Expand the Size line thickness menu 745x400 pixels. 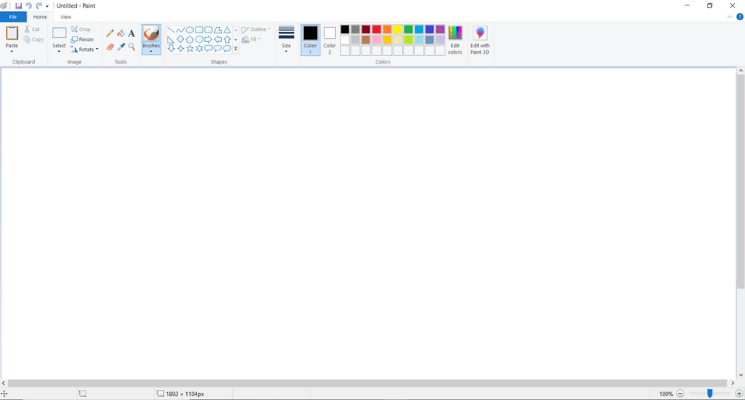tap(286, 40)
